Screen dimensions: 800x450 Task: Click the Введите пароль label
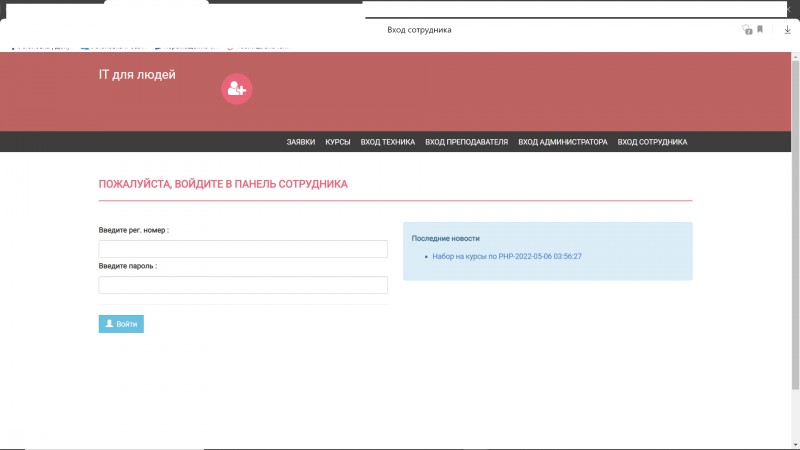click(128, 266)
